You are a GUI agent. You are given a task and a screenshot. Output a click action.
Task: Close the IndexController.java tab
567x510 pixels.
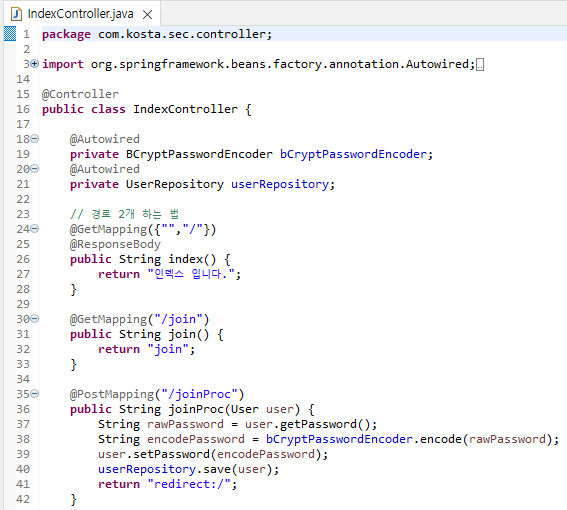[147, 14]
